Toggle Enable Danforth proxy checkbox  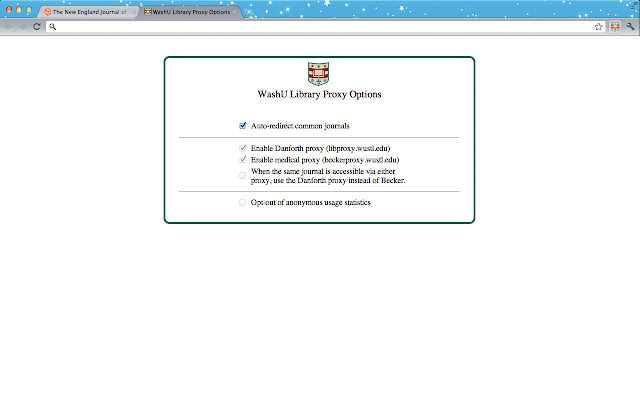click(242, 148)
